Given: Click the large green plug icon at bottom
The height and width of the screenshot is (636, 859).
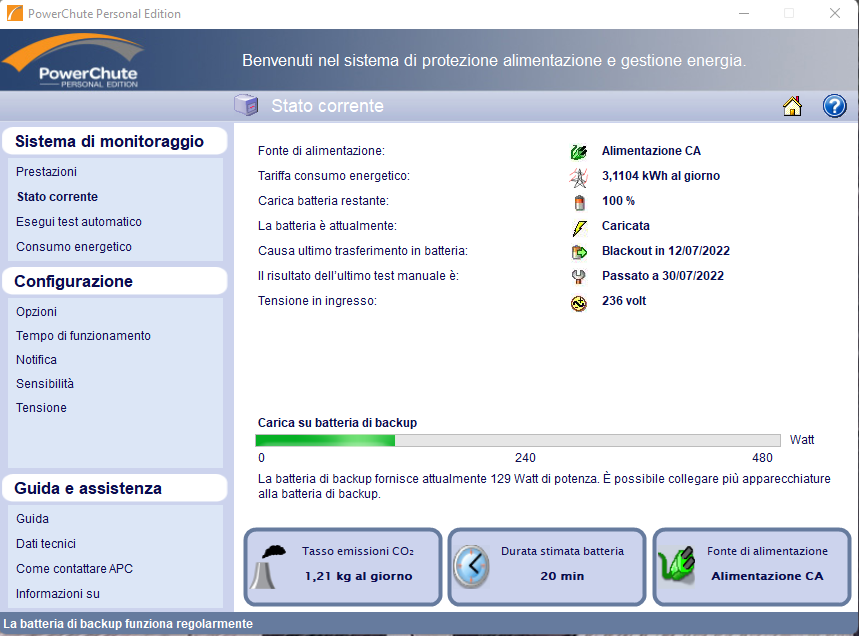Looking at the screenshot, I should point(677,564).
